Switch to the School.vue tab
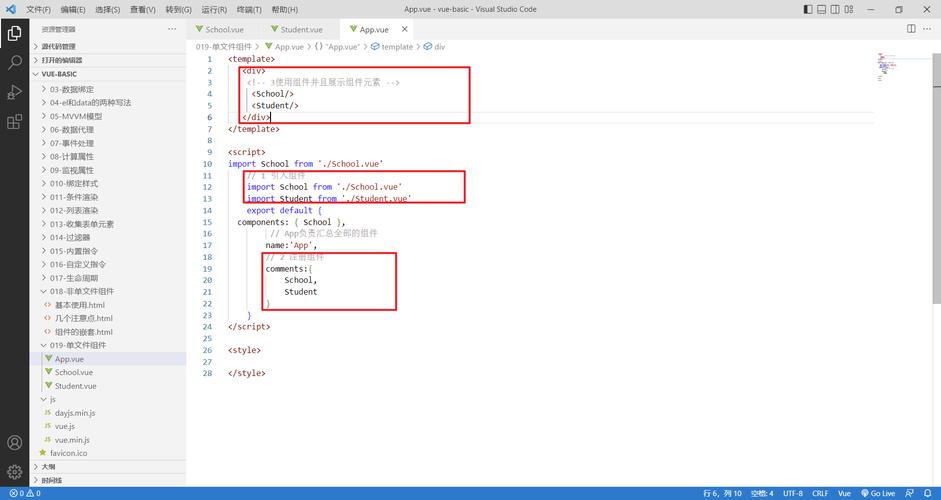 click(x=224, y=29)
